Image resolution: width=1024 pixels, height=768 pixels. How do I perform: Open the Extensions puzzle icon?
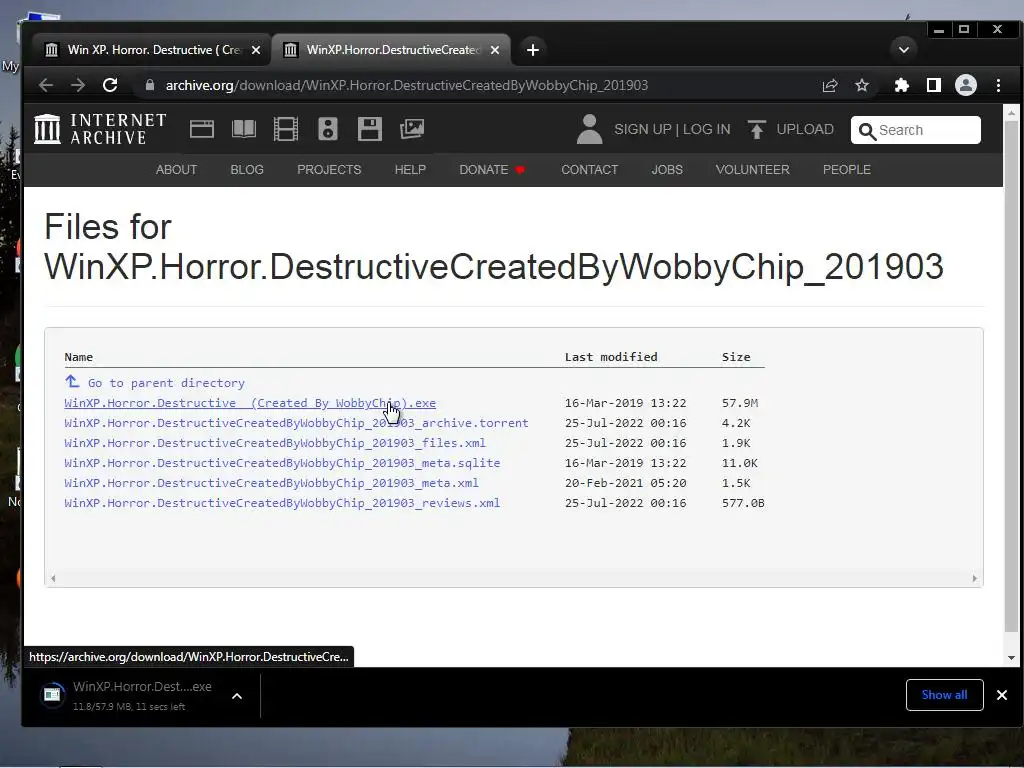[902, 86]
